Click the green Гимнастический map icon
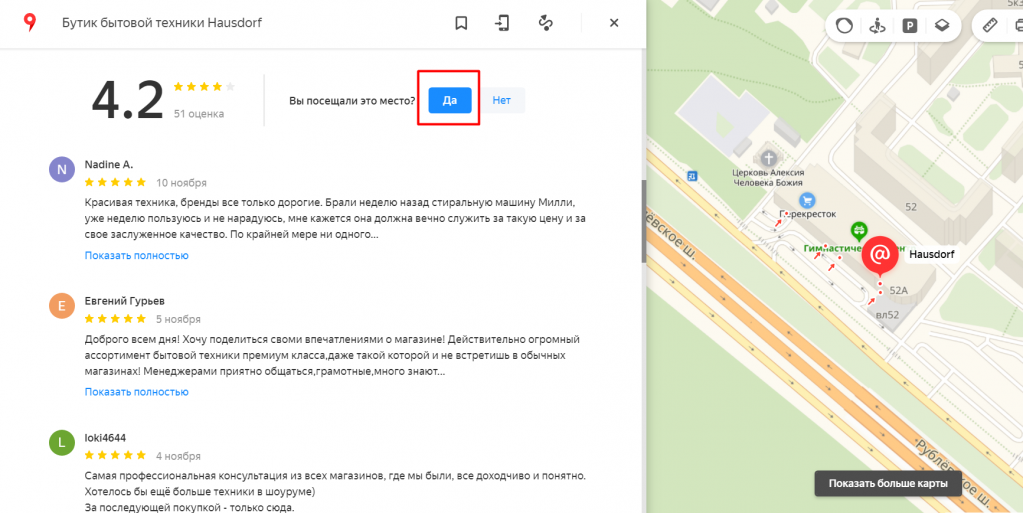The image size is (1023, 513). click(859, 231)
